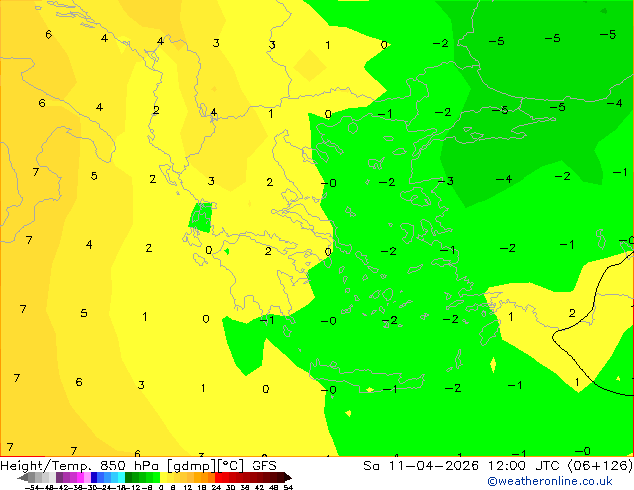
Task: Click the 'Sa 11-04-2026' date text
Action: pos(421,466)
